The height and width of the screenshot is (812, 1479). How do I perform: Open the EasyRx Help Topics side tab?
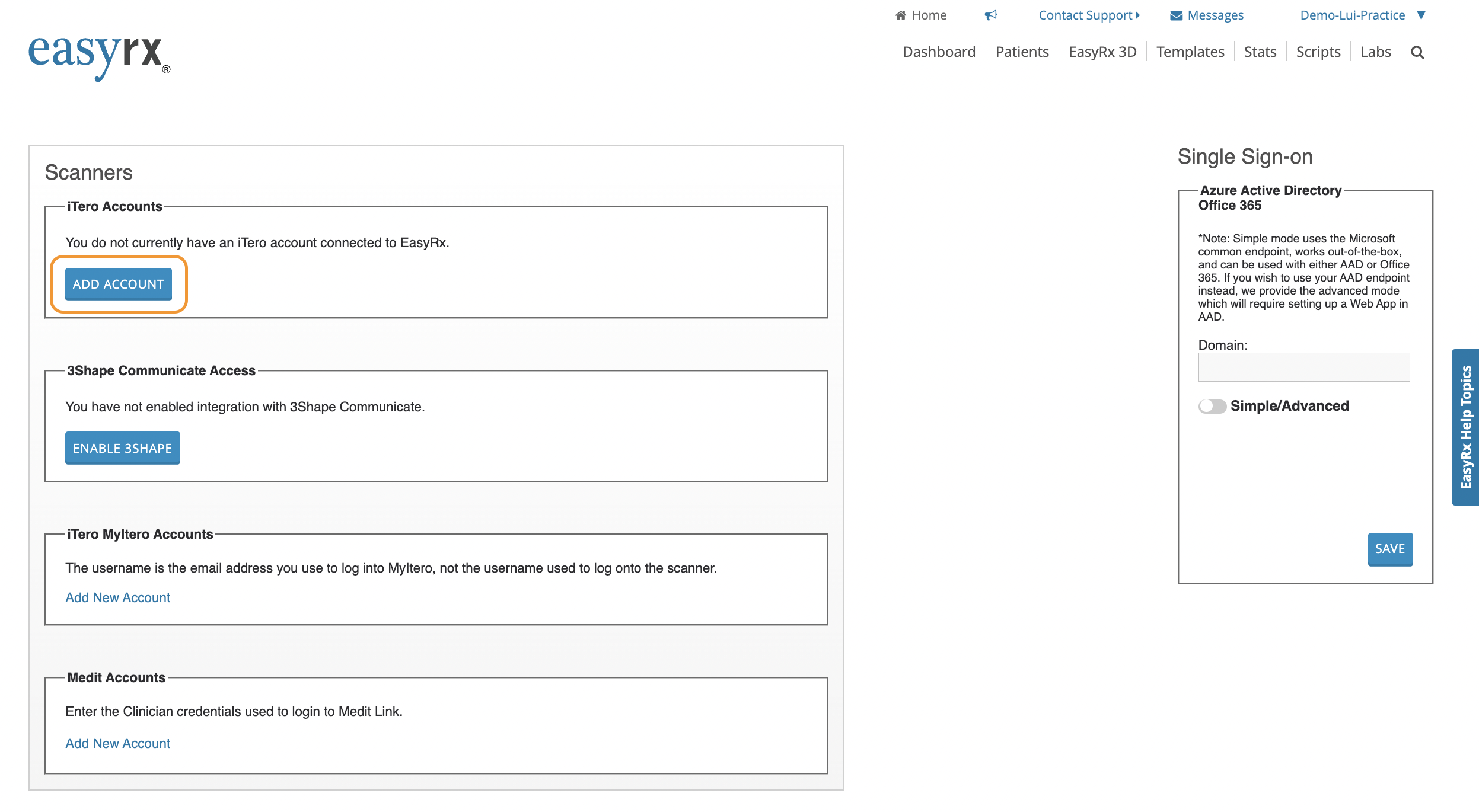click(x=1465, y=427)
